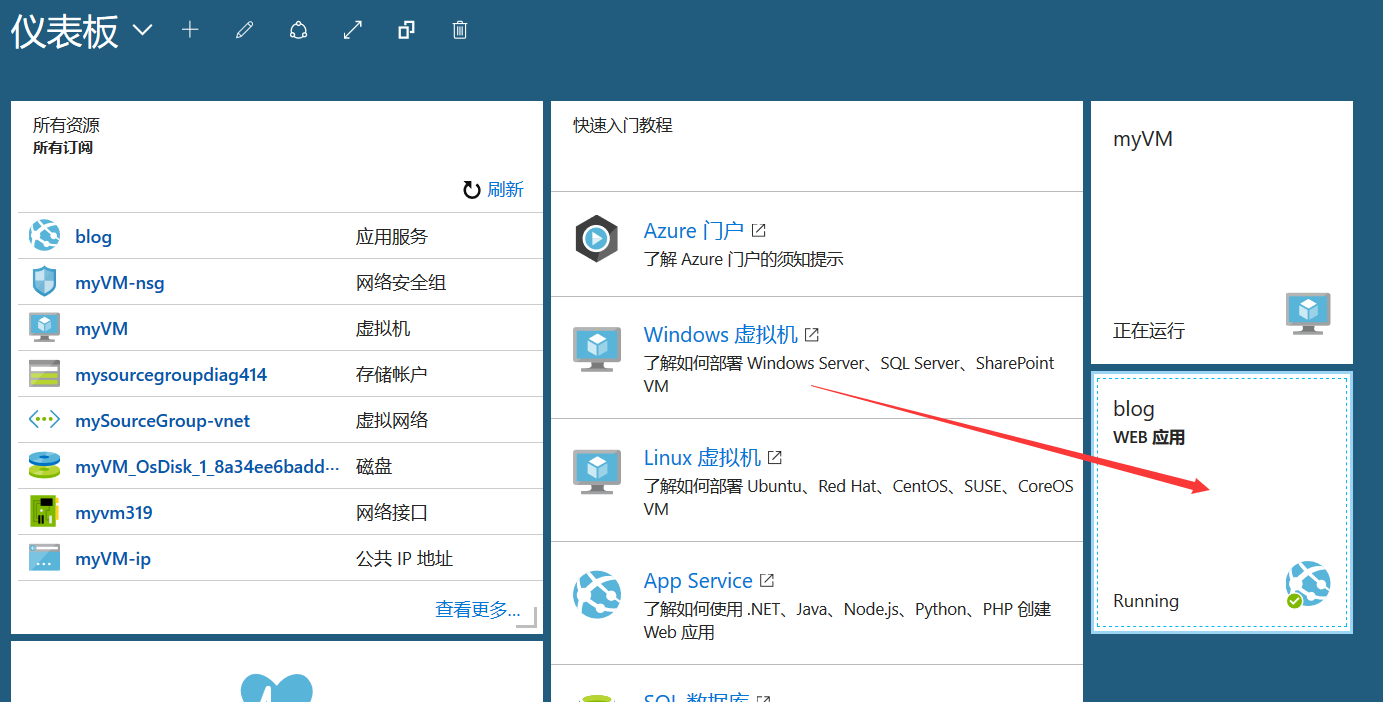Screen dimensions: 1383x702
Task: Open the Linux 虚拟机 tutorial link
Action: point(702,458)
